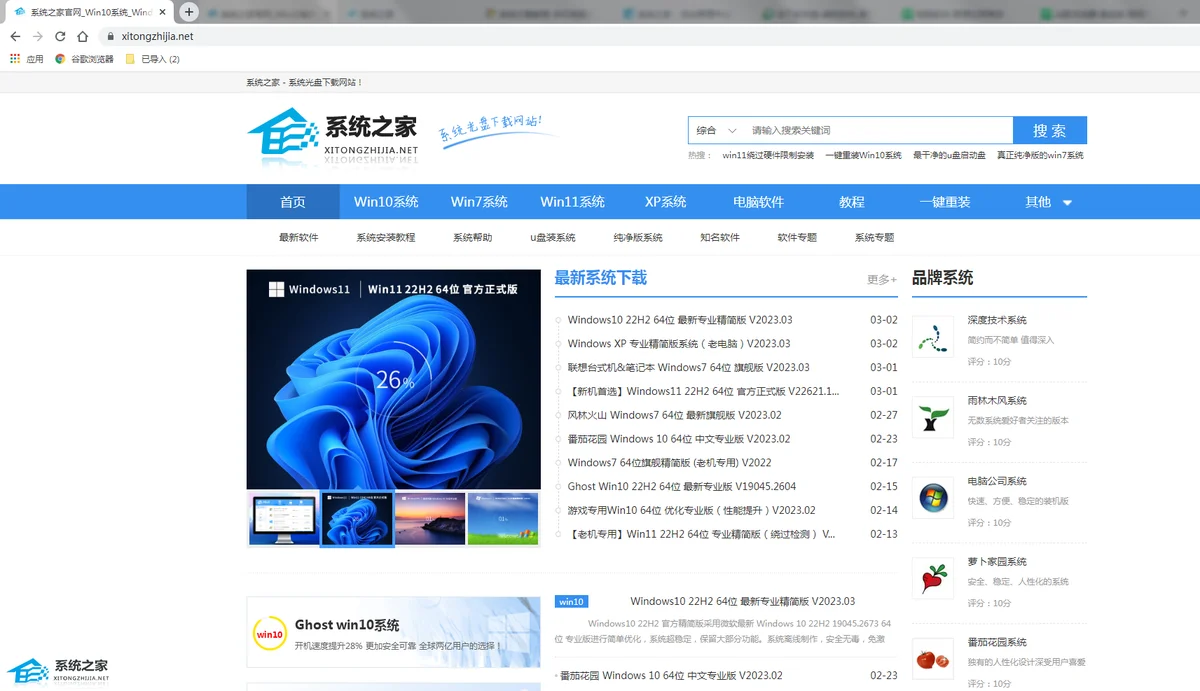Open 【老机专用】Win11 22H2 64位 专业精简版 entry
This screenshot has height=691, width=1200.
pyautogui.click(x=701, y=534)
